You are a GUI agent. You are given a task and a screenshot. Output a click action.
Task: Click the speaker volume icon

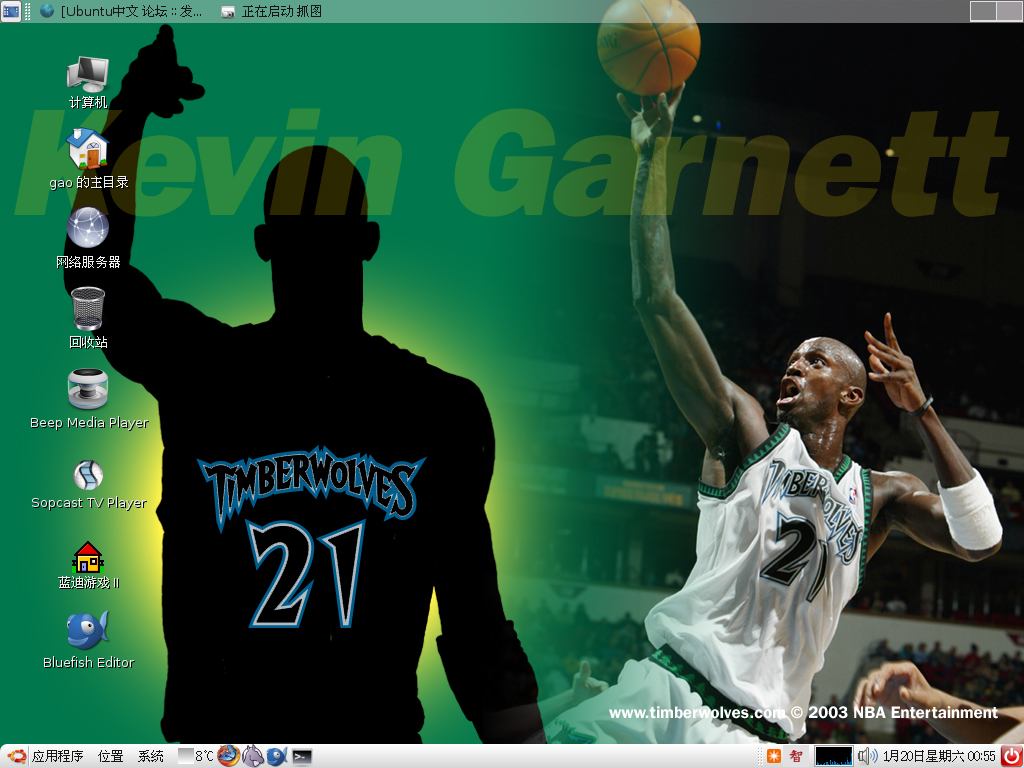point(867,756)
